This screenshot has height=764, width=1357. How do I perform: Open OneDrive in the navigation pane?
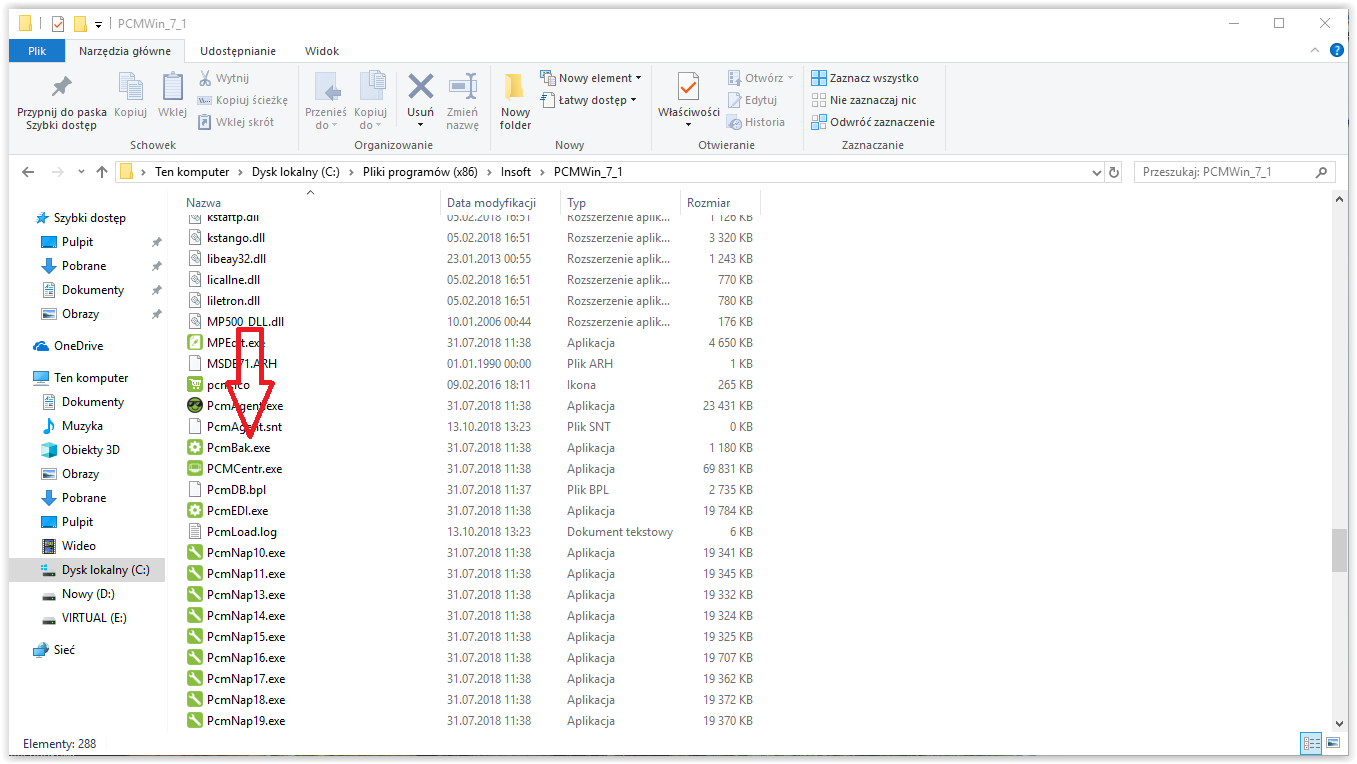click(x=78, y=346)
